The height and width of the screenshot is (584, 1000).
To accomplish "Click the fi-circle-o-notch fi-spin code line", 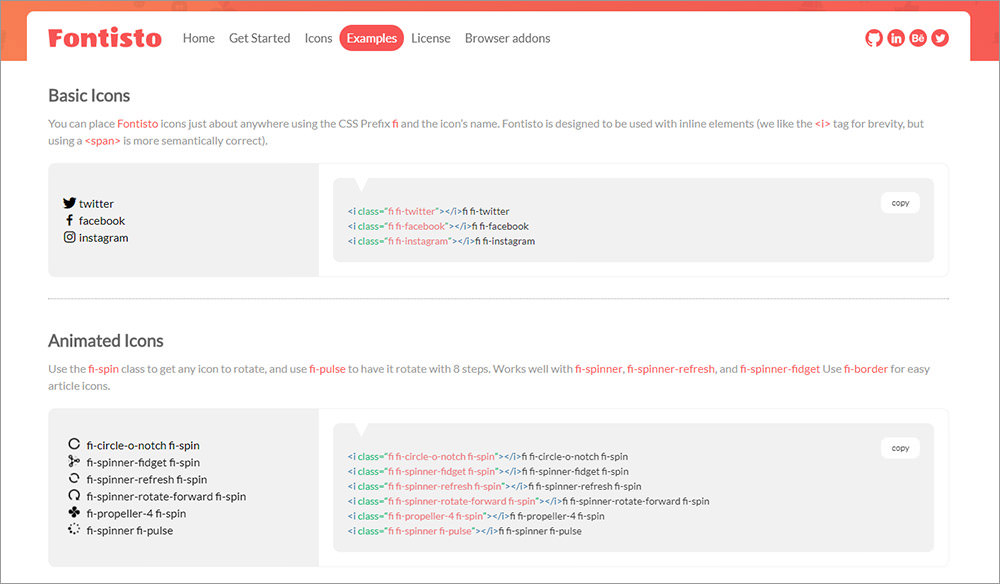I will pos(488,456).
